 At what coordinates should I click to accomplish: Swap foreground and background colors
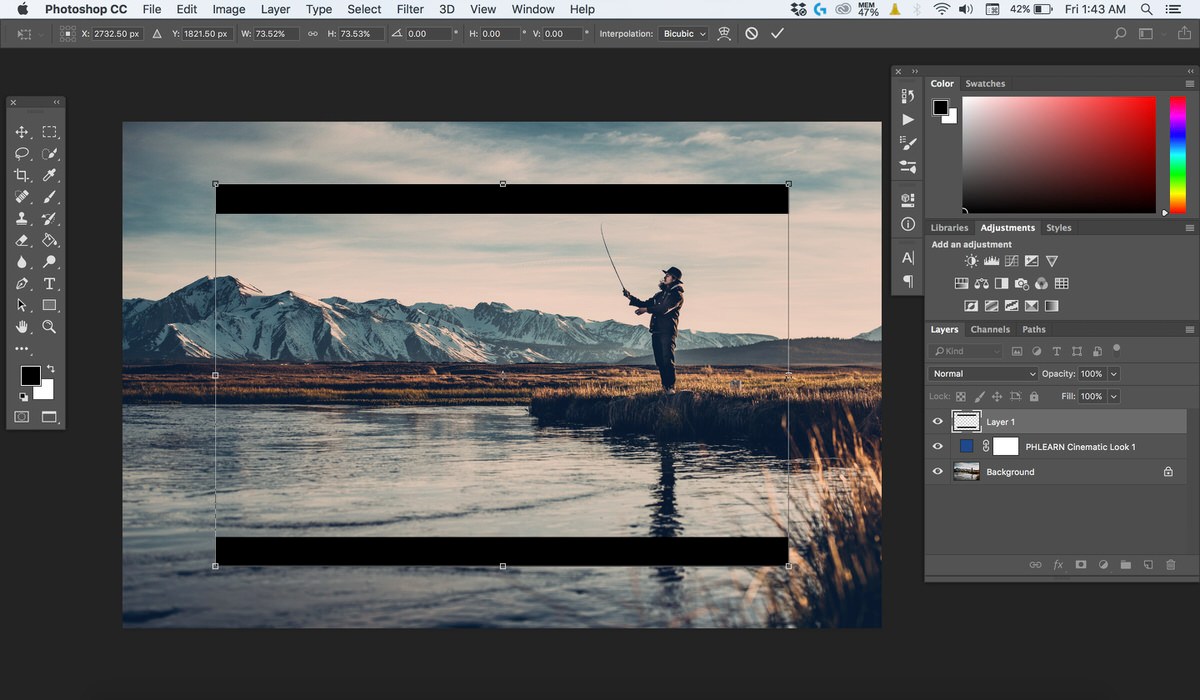point(50,370)
